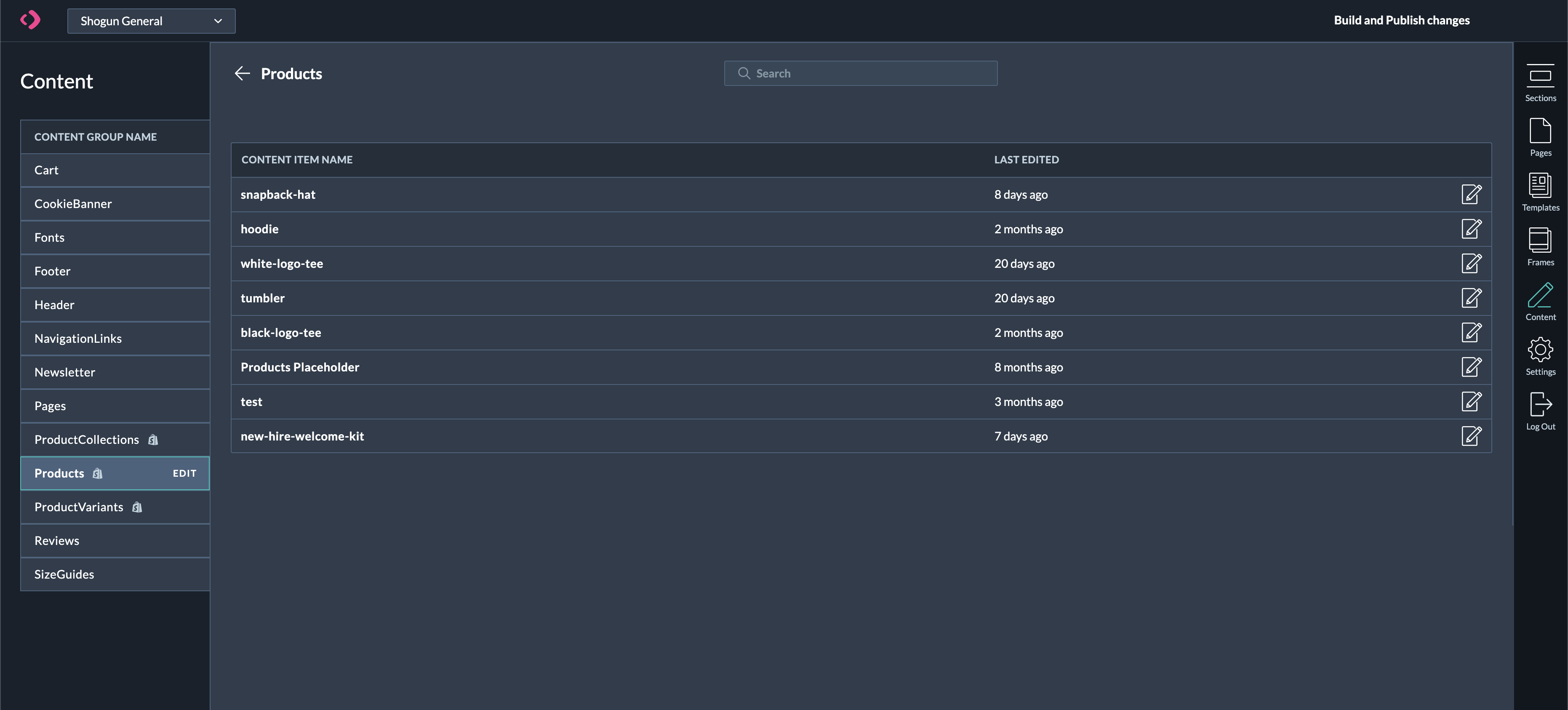The image size is (1568, 710).
Task: Select the SizeGuides content group
Action: pos(64,574)
